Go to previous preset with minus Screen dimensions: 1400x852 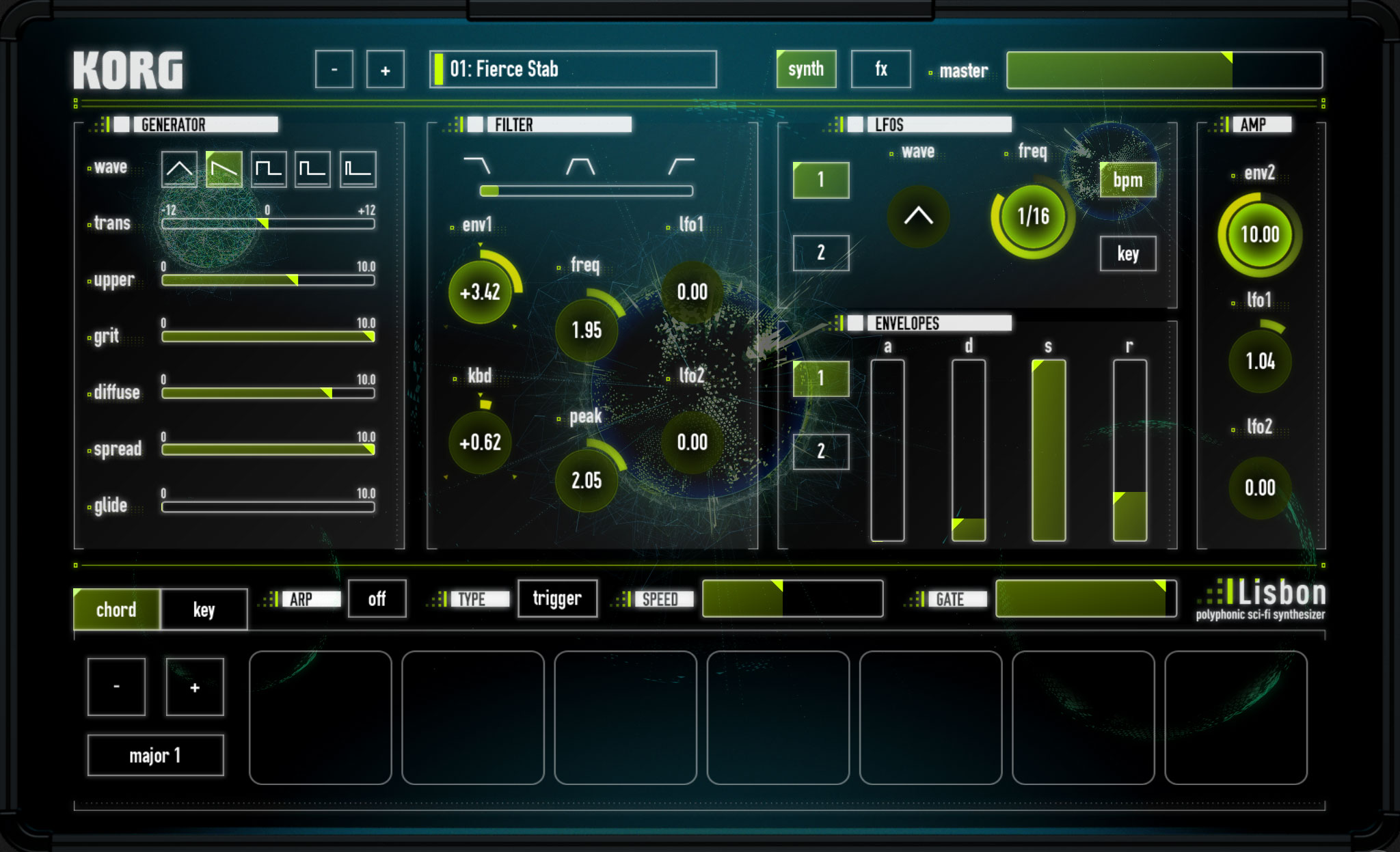coord(334,69)
